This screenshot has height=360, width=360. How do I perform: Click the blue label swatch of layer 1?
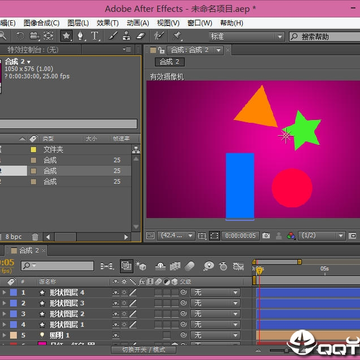14,293
